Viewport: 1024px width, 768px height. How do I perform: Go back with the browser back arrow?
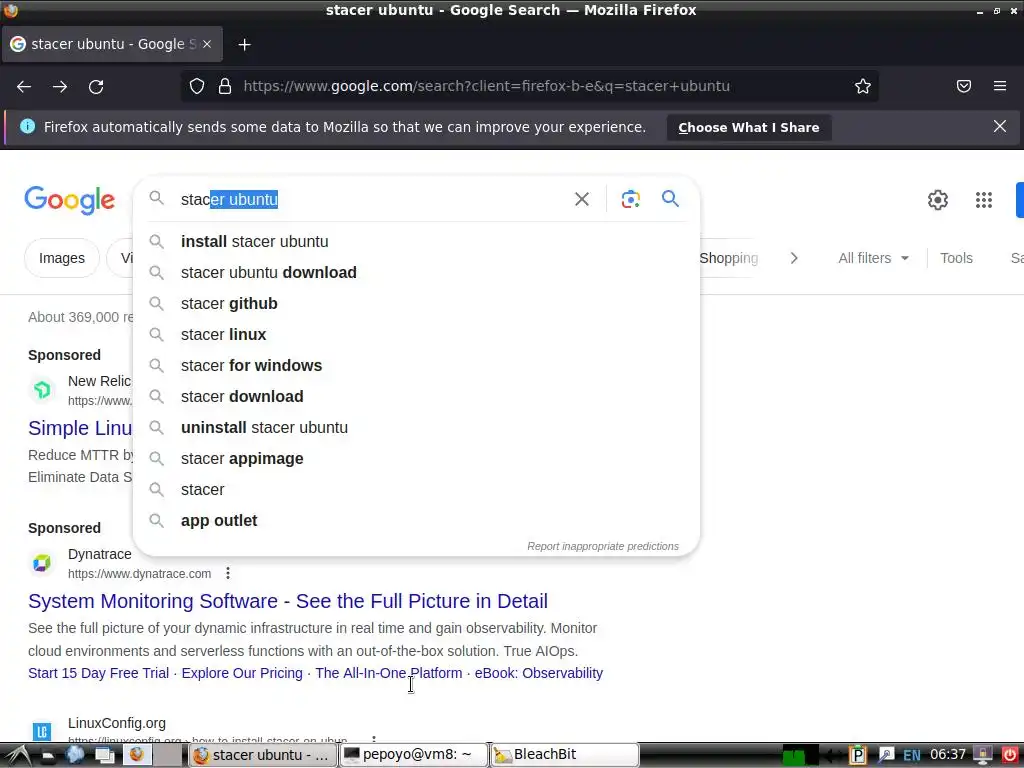tap(24, 86)
